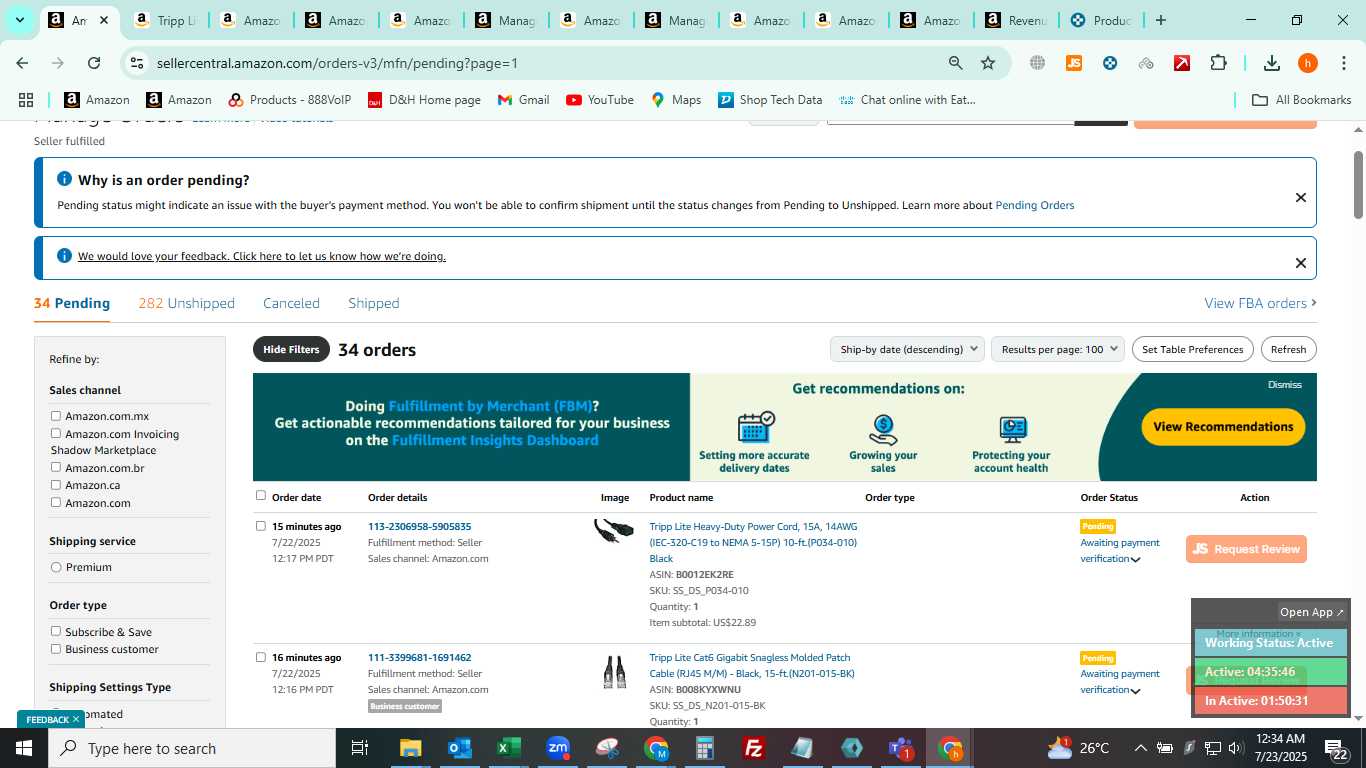
Task: Check Amazon.com Invoicing Shadow Marketplace filter
Action: pos(56,434)
